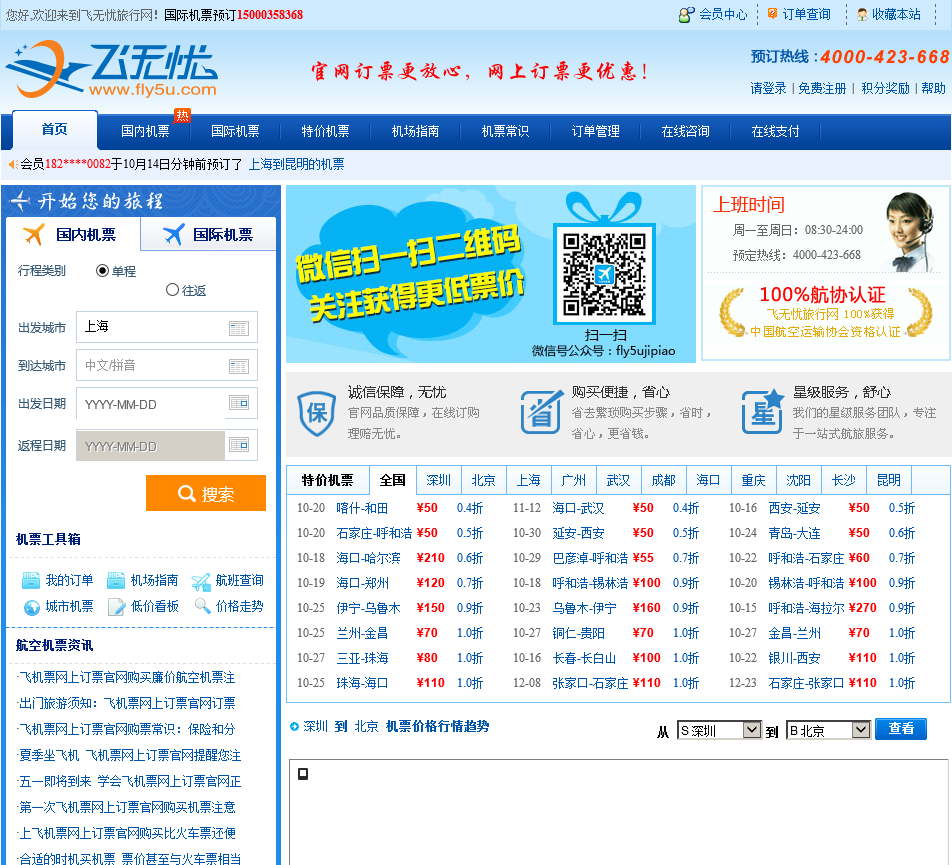Viewport: 952px width, 865px height.
Task: Open the 首页 navigation tab
Action: [55, 129]
